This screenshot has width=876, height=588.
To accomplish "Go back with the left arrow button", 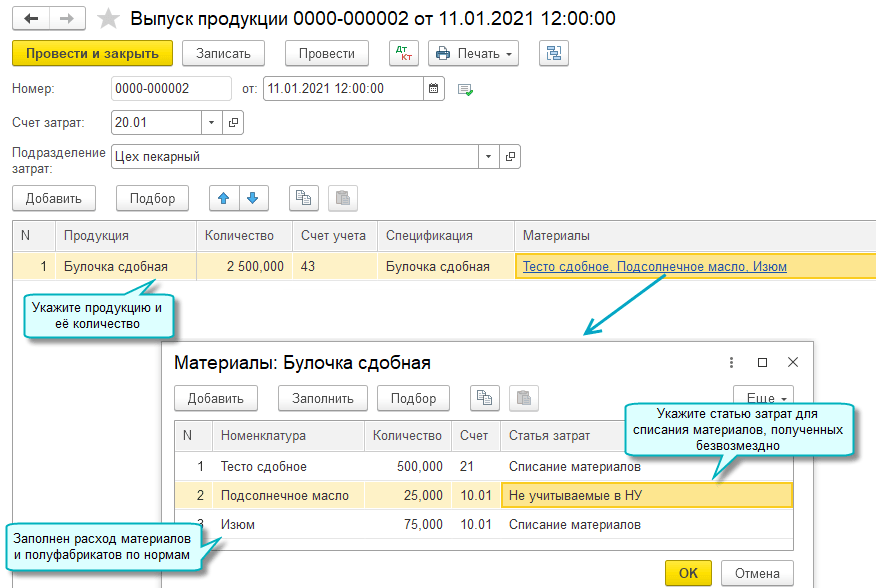I will coord(31,18).
